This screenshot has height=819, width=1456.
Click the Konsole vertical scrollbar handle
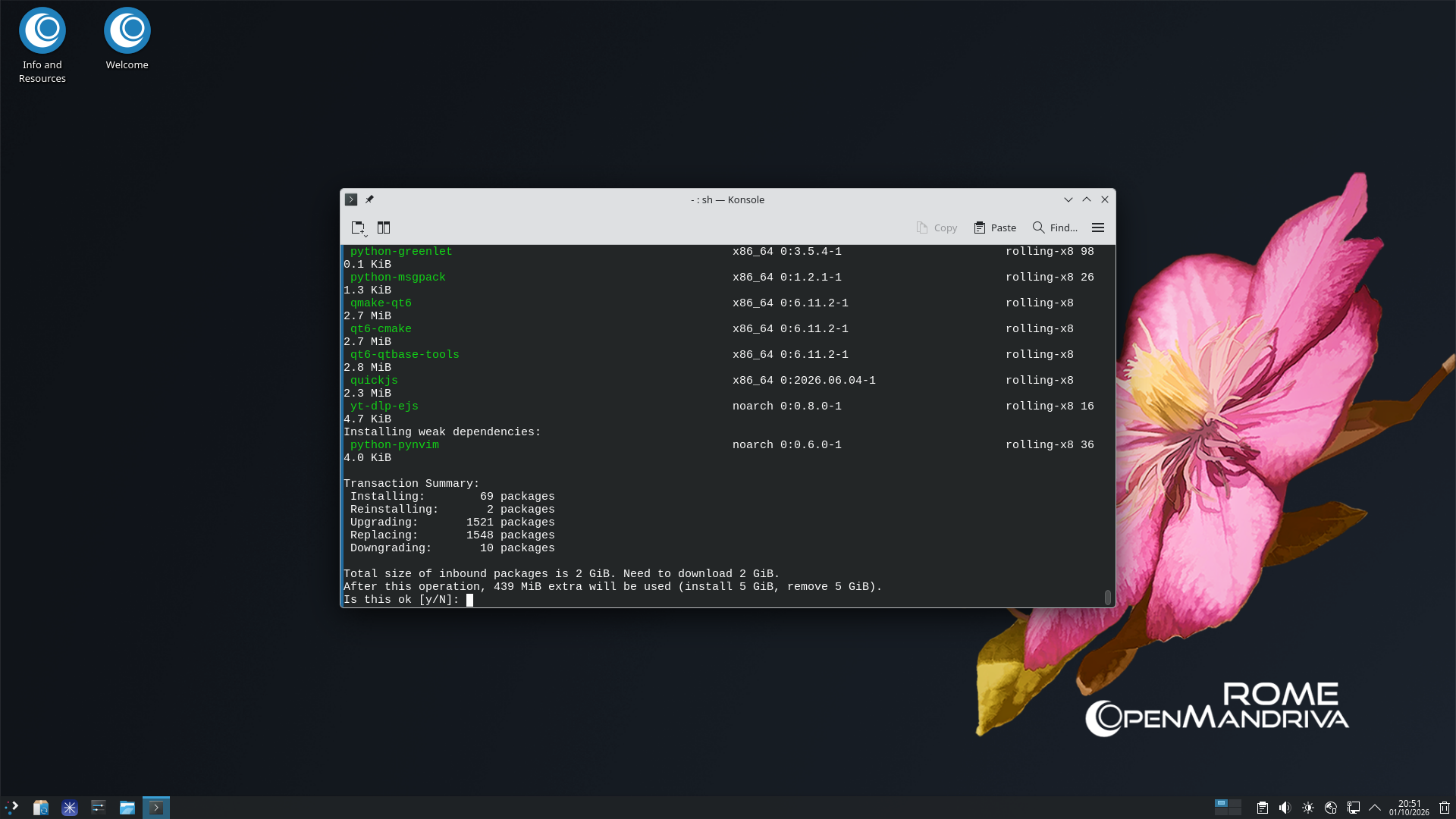[1108, 598]
